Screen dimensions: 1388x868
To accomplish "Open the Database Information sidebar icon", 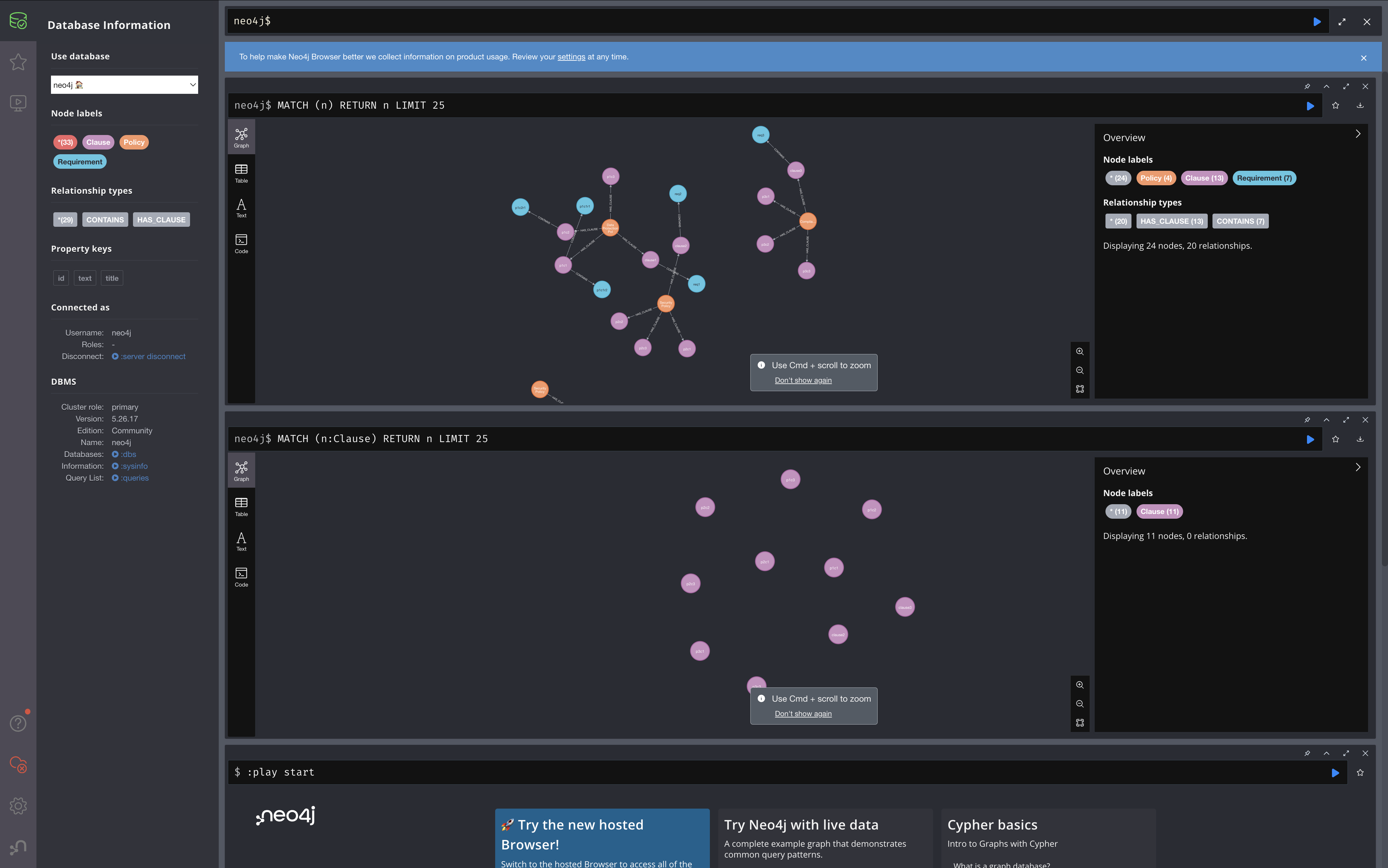I will click(x=18, y=21).
